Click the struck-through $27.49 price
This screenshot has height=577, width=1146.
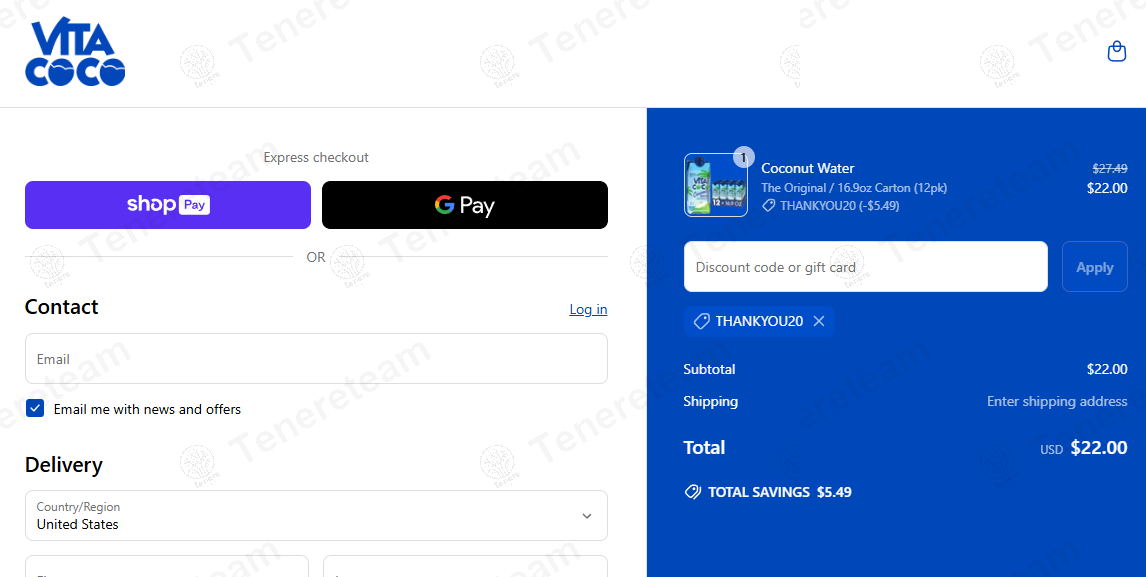[x=1109, y=168]
